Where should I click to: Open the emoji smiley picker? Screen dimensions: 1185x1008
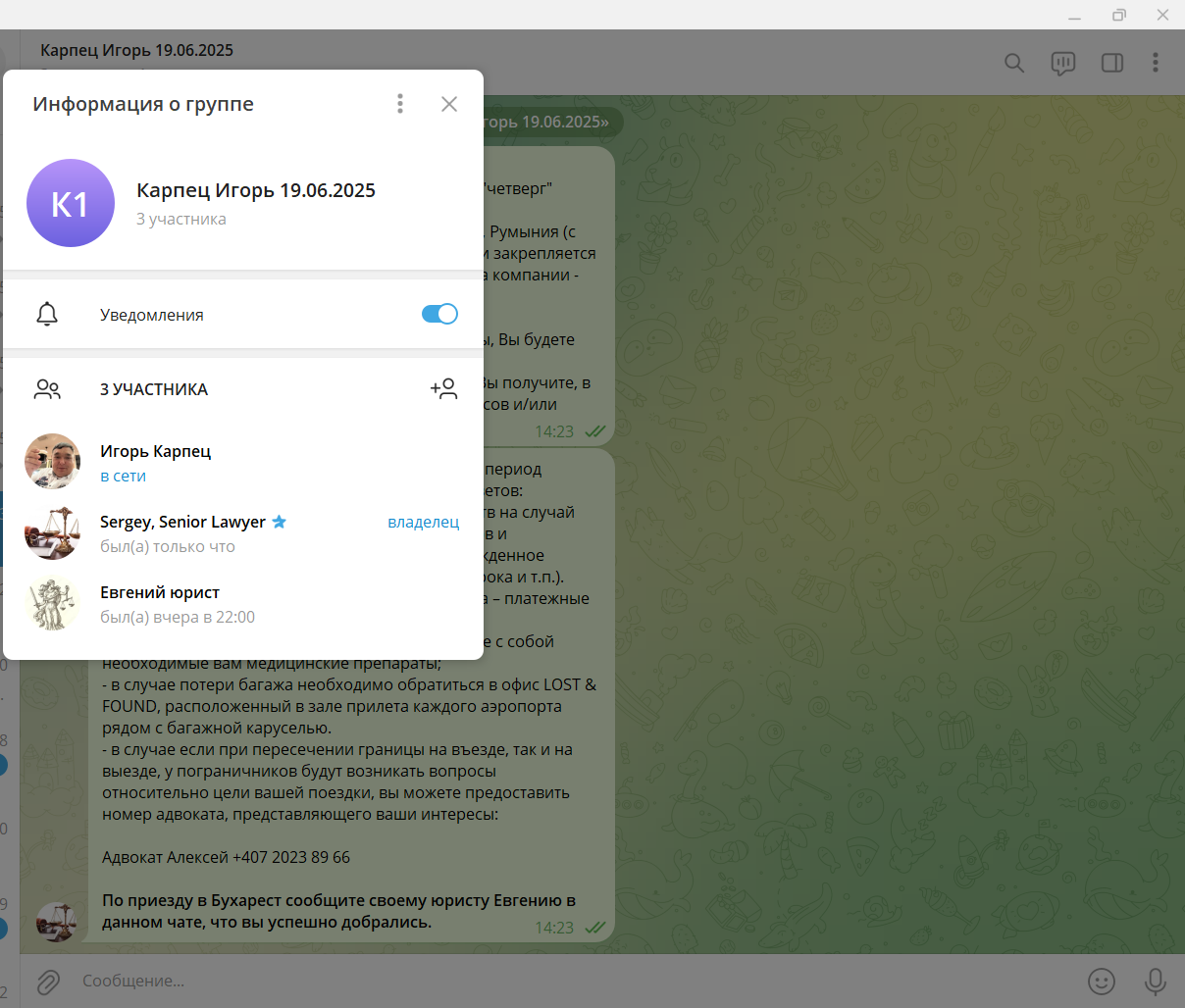pyautogui.click(x=1102, y=981)
